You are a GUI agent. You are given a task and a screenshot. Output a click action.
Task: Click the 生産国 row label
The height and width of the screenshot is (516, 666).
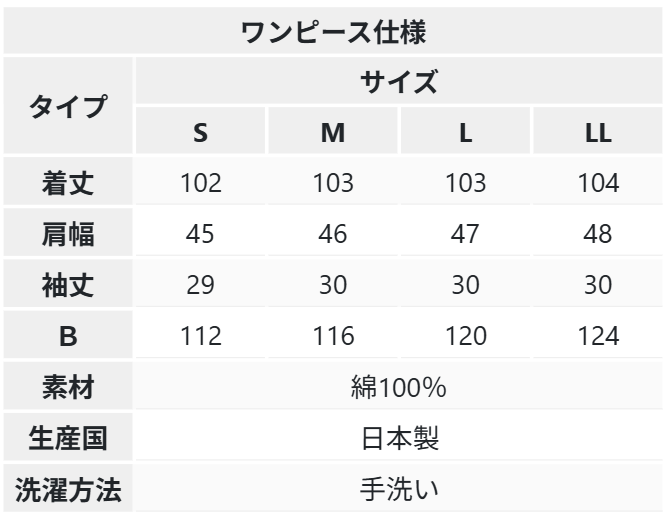[x=68, y=438]
